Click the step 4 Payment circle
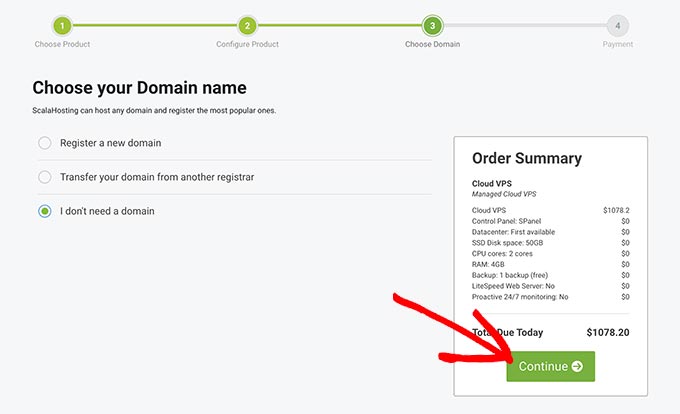 pyautogui.click(x=617, y=25)
